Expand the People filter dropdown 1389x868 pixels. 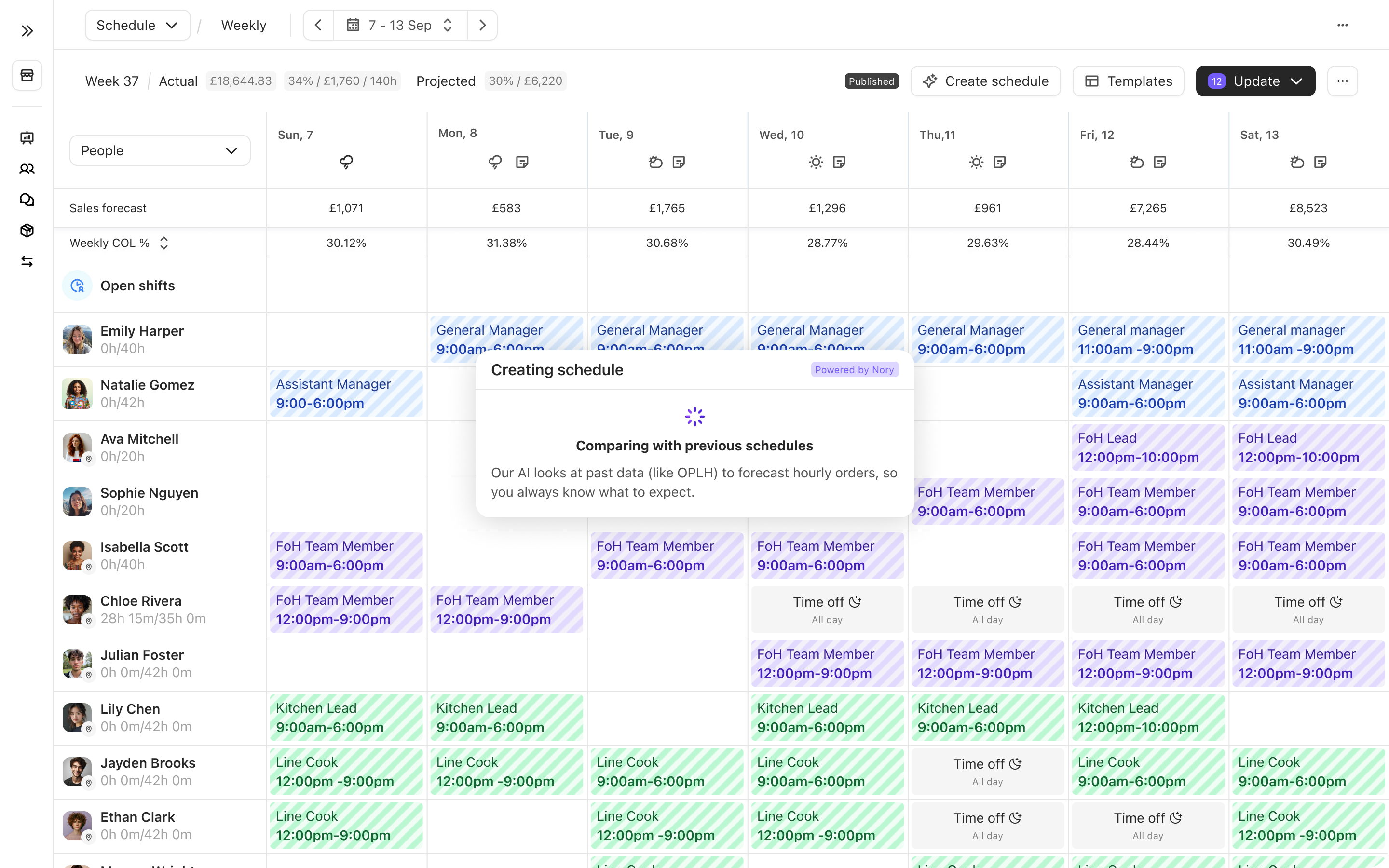[x=160, y=151]
